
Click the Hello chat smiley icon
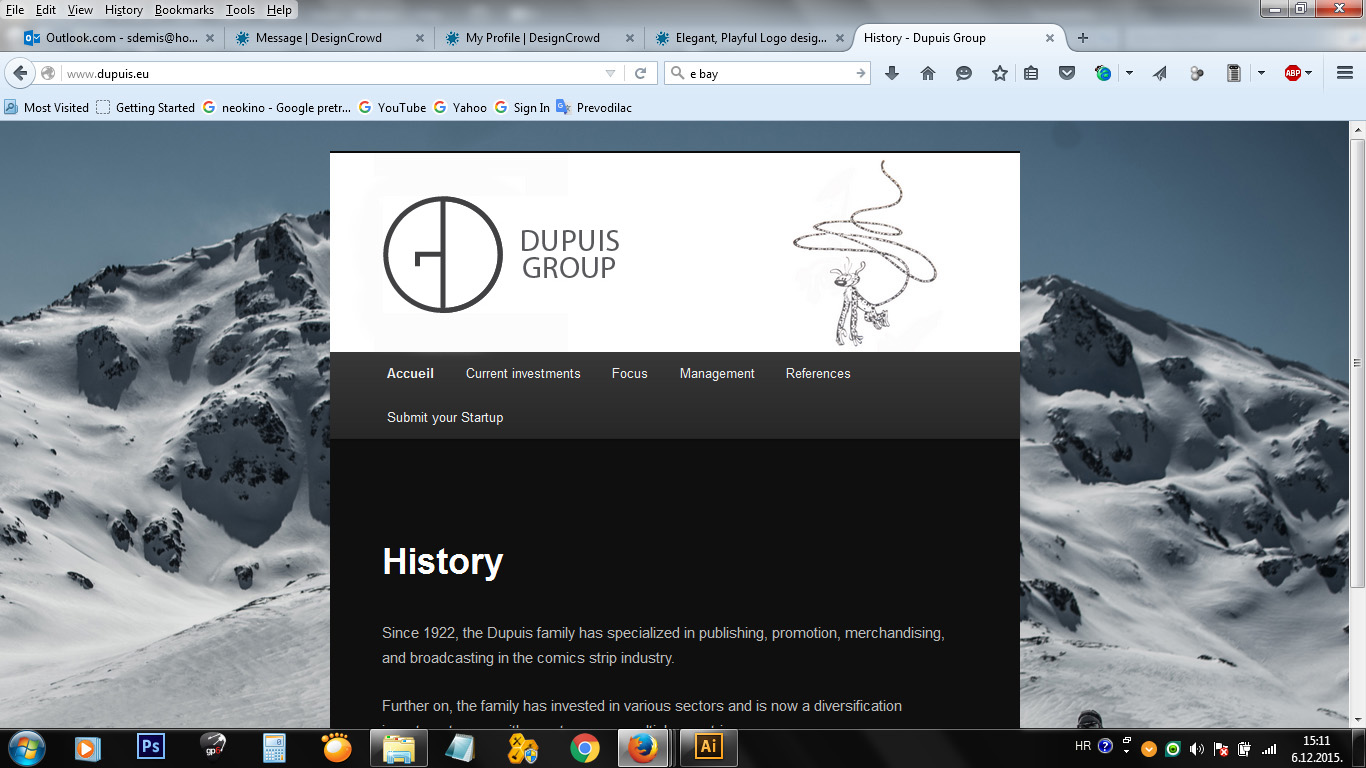[x=963, y=73]
